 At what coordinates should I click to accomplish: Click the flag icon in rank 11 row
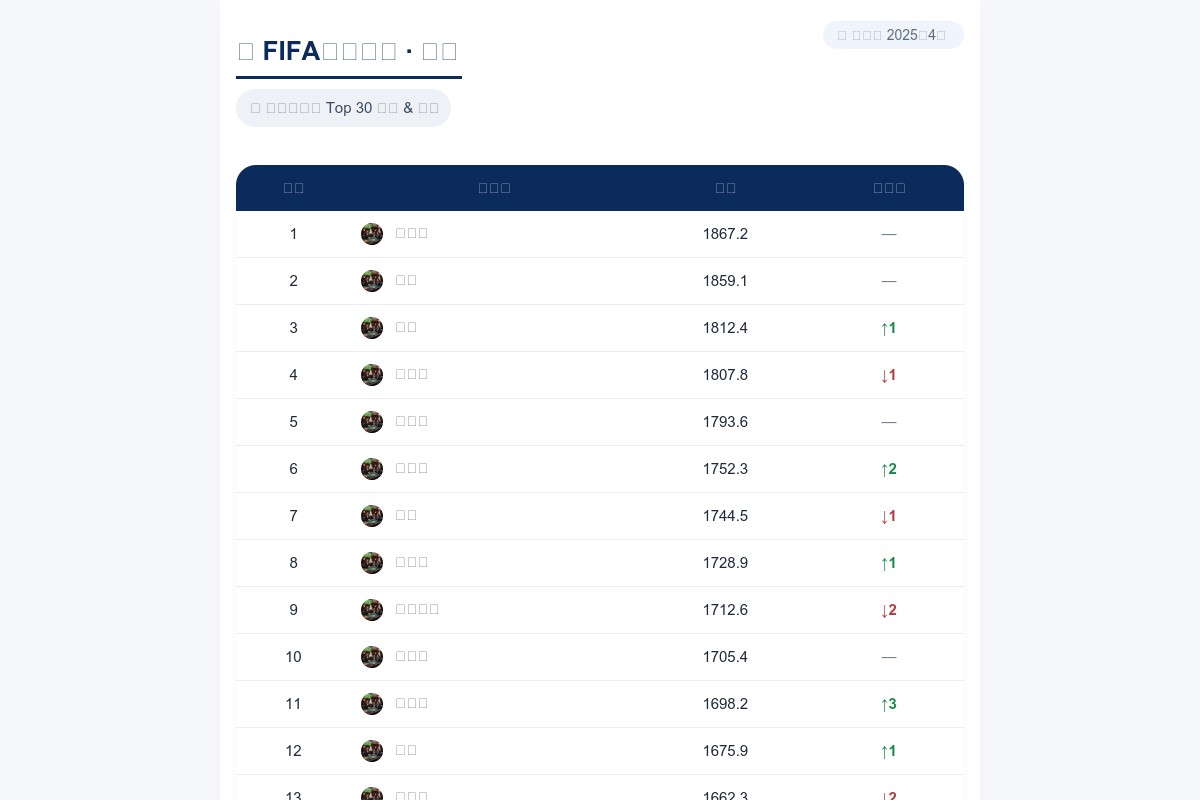(x=372, y=704)
